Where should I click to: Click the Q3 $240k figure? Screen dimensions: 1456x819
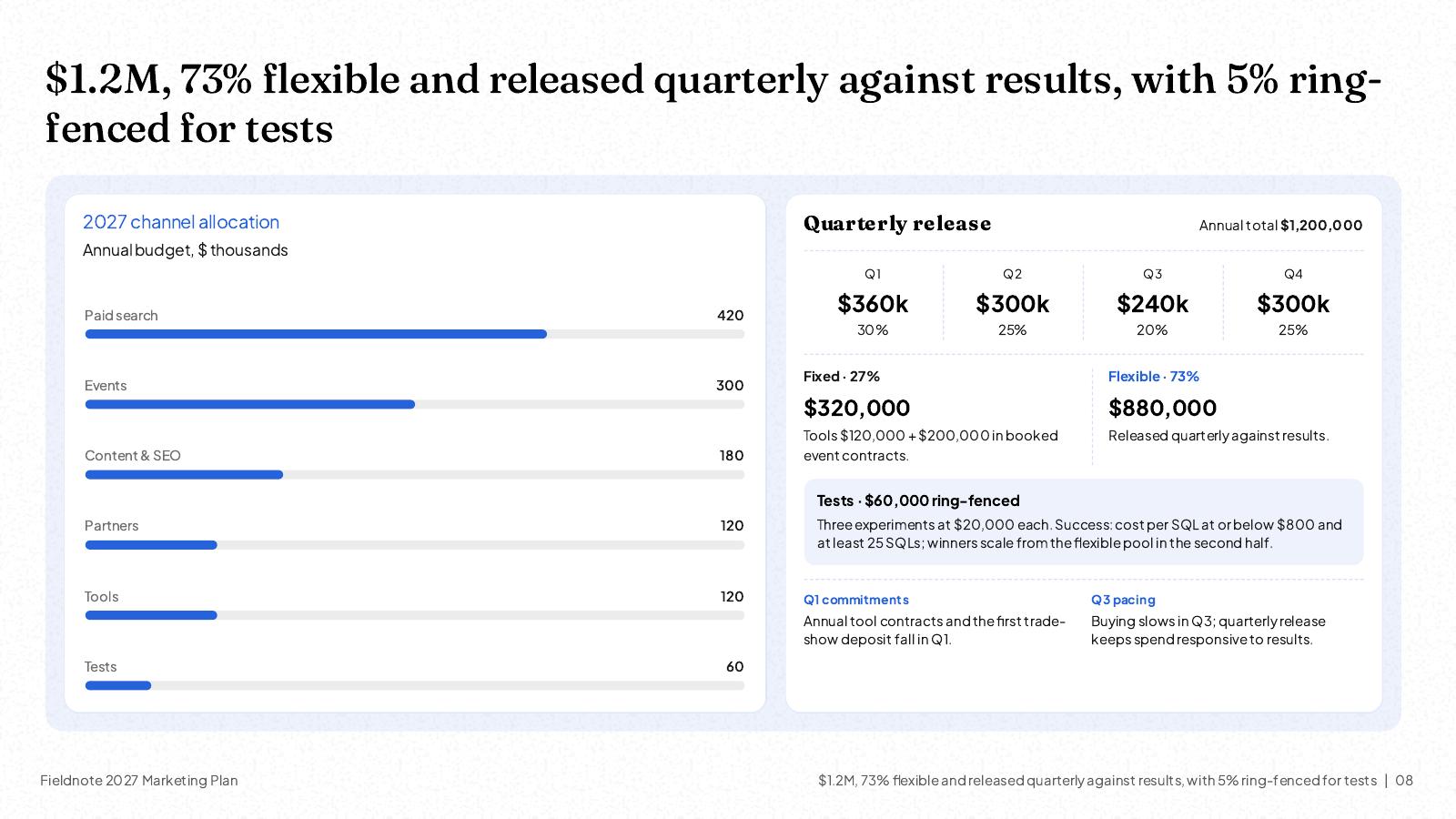pyautogui.click(x=1152, y=303)
